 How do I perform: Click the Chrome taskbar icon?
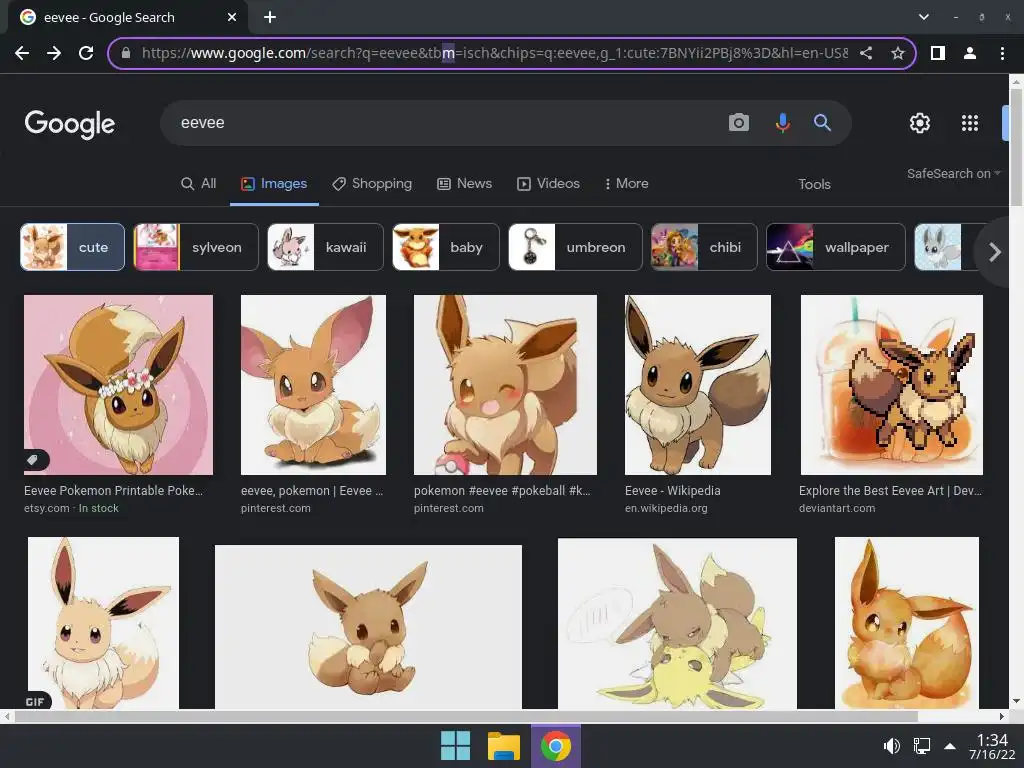[x=555, y=746]
